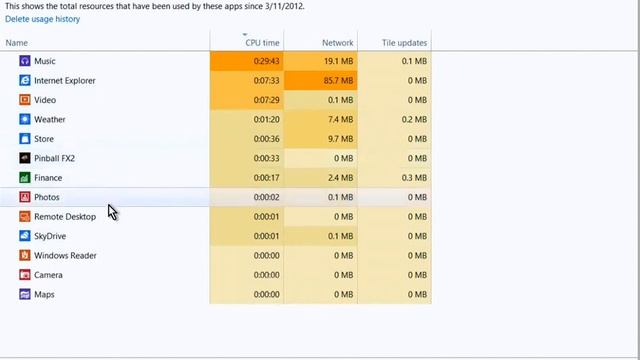Select the Windows Reader row name
Screen dimensions: 640x360
[65, 256]
